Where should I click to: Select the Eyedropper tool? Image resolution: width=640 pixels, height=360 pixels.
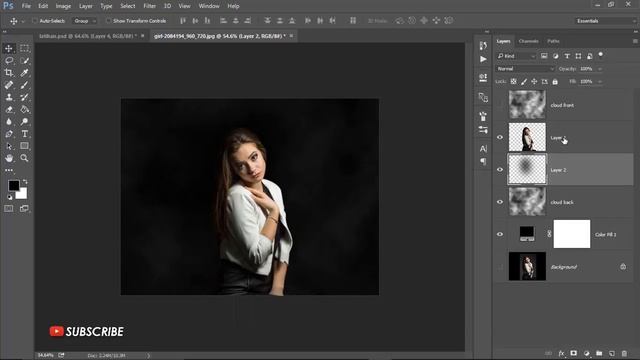tap(24, 73)
